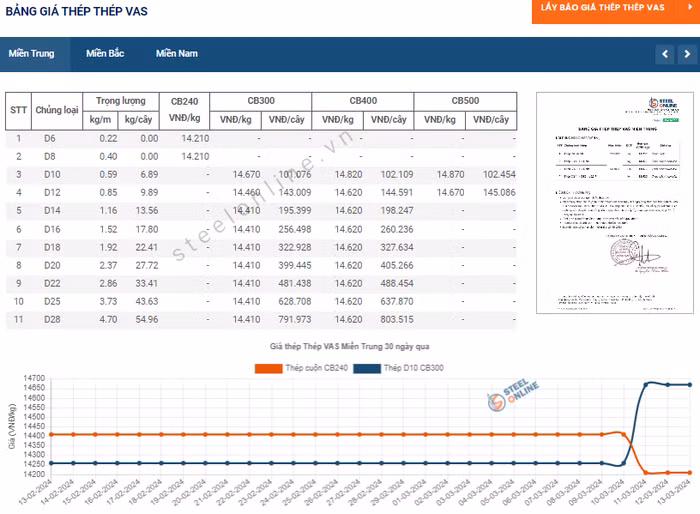Toggle the blue Thép D10 CB300 legend swatch
This screenshot has height=514, width=700.
367,368
